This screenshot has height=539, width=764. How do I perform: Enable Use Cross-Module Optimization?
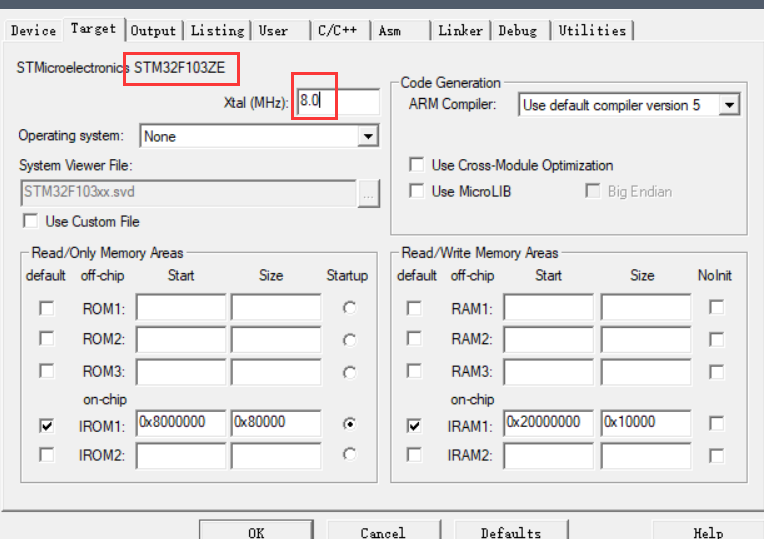(x=417, y=165)
